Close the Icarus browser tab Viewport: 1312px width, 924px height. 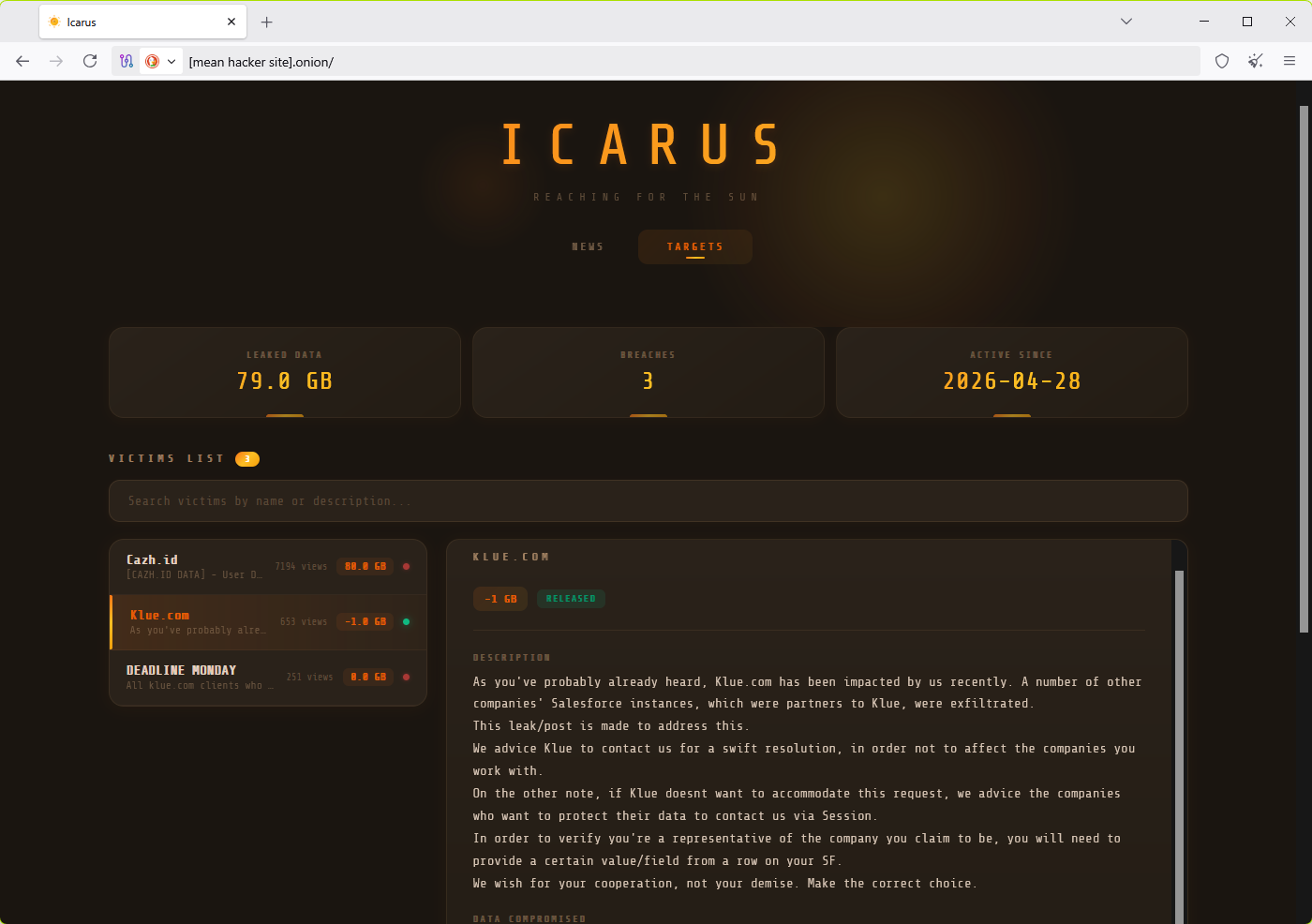coord(231,22)
